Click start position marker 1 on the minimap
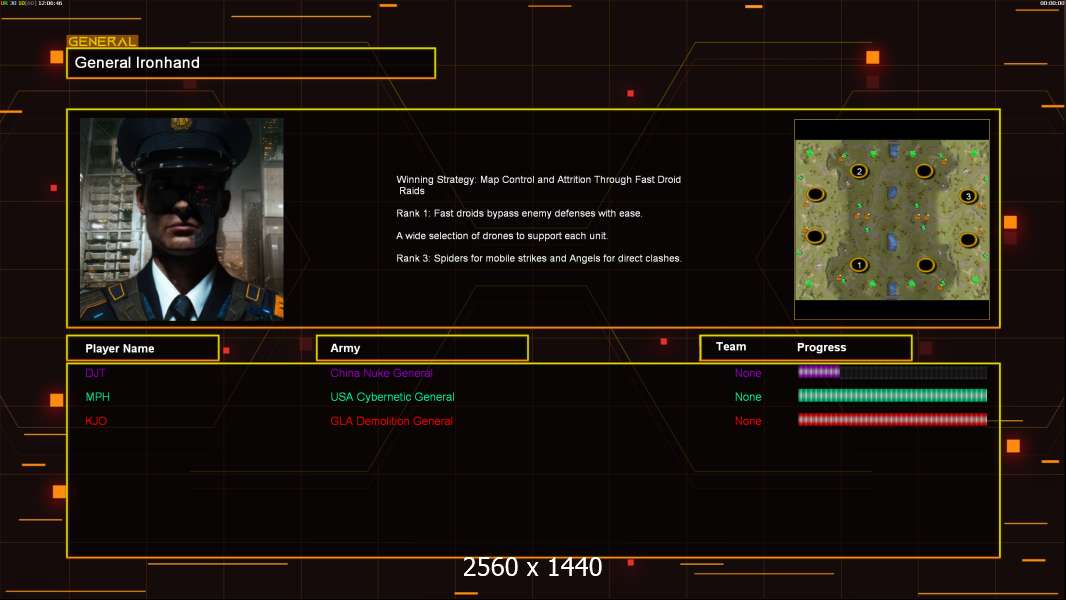 tap(859, 265)
